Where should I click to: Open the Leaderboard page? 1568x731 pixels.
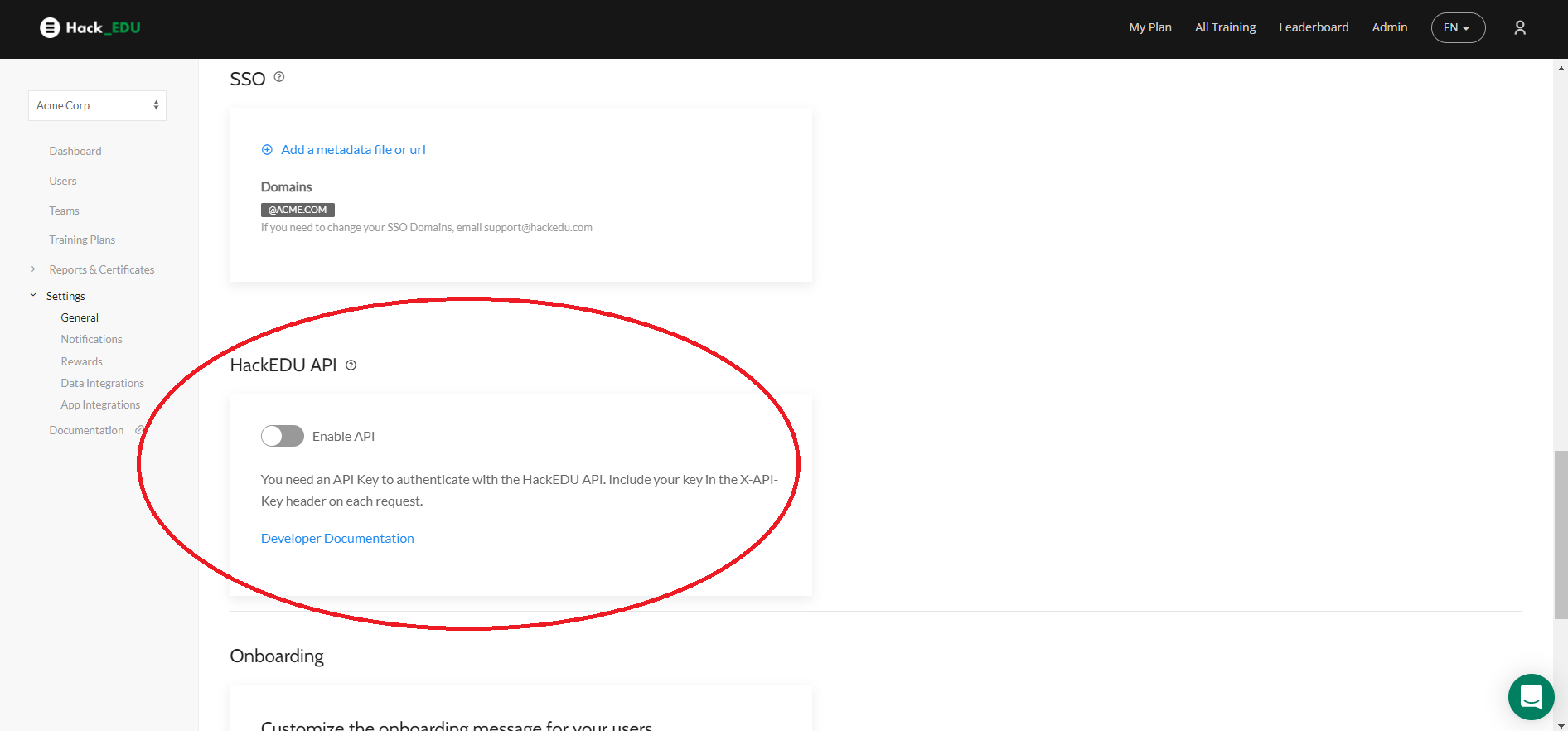pos(1314,27)
